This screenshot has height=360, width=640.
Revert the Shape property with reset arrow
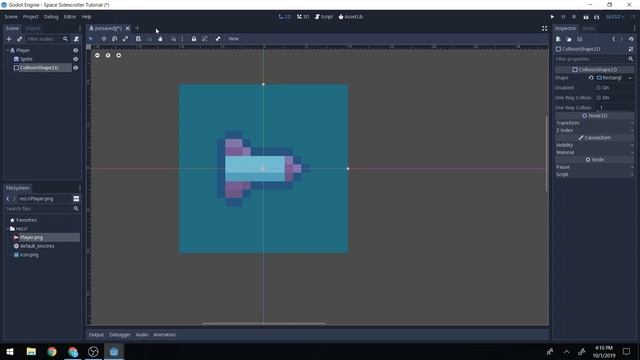click(x=591, y=78)
